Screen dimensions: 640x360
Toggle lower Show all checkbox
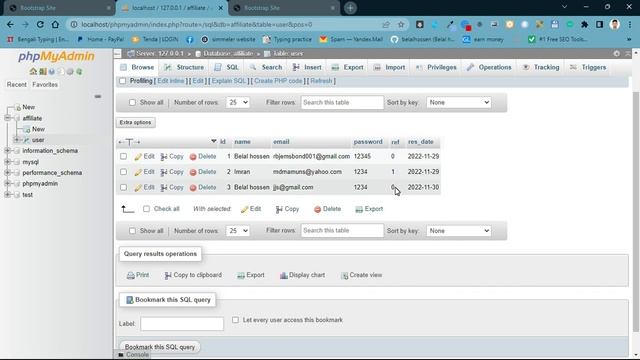tap(132, 231)
